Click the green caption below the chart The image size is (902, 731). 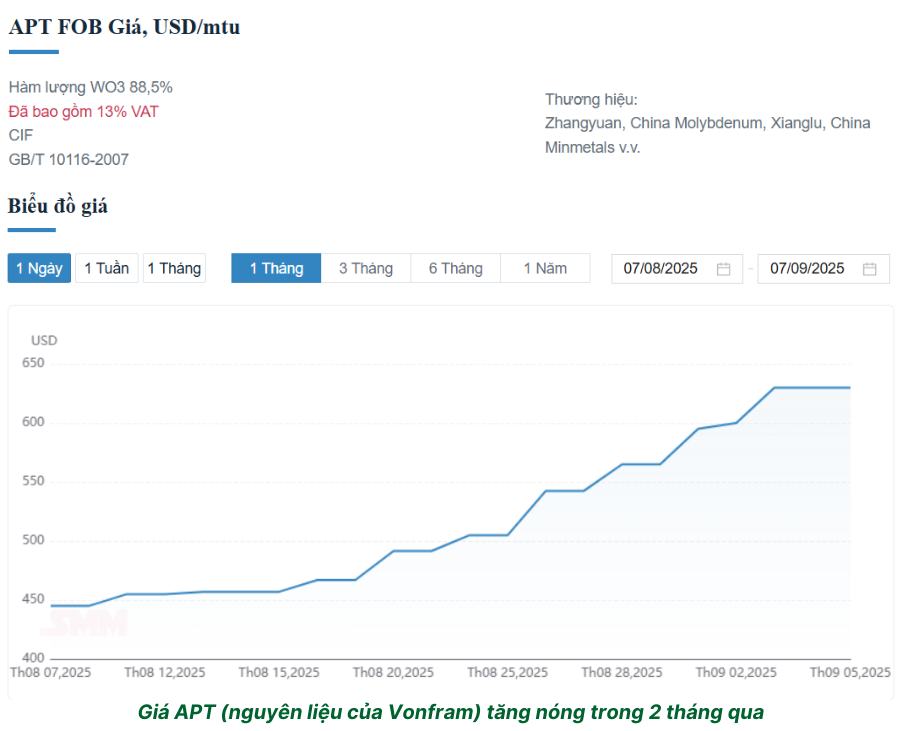point(451,712)
